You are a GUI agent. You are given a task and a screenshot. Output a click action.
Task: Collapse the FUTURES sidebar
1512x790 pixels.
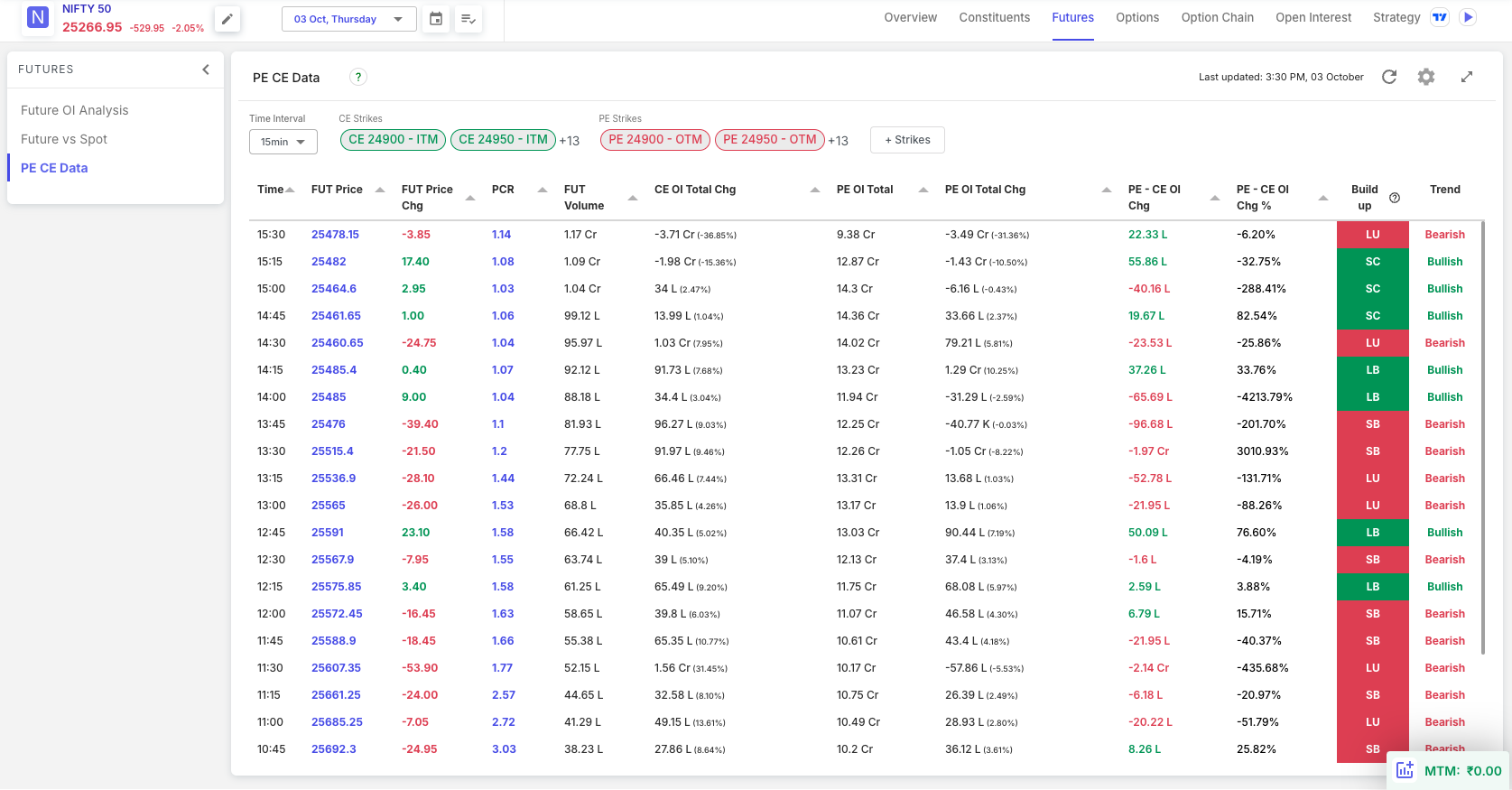click(x=206, y=70)
